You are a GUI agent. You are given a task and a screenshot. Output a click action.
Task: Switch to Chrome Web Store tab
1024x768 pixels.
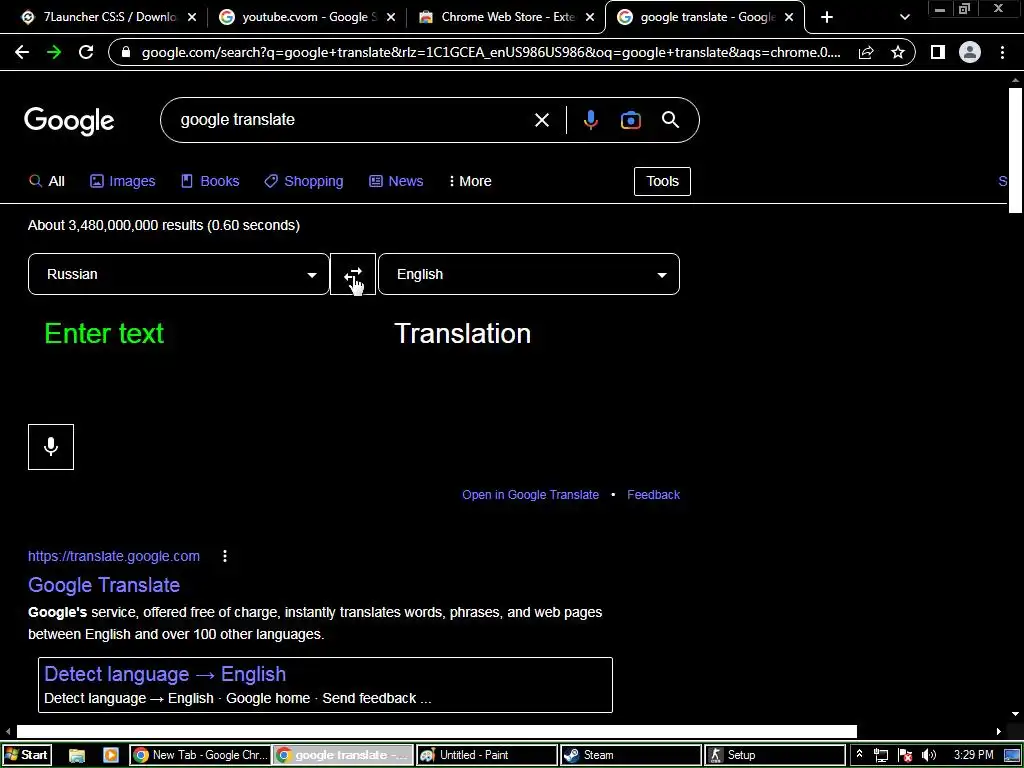(x=507, y=18)
